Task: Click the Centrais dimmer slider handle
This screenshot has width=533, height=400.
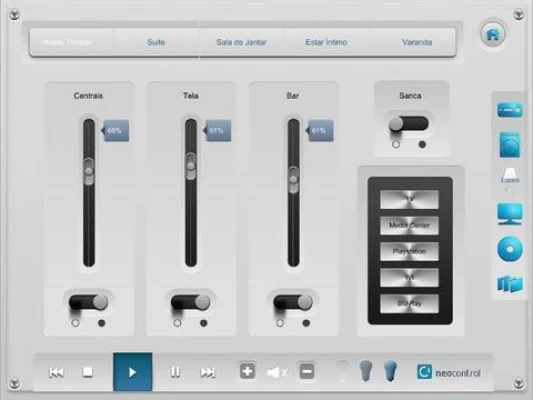Action: 89,171
